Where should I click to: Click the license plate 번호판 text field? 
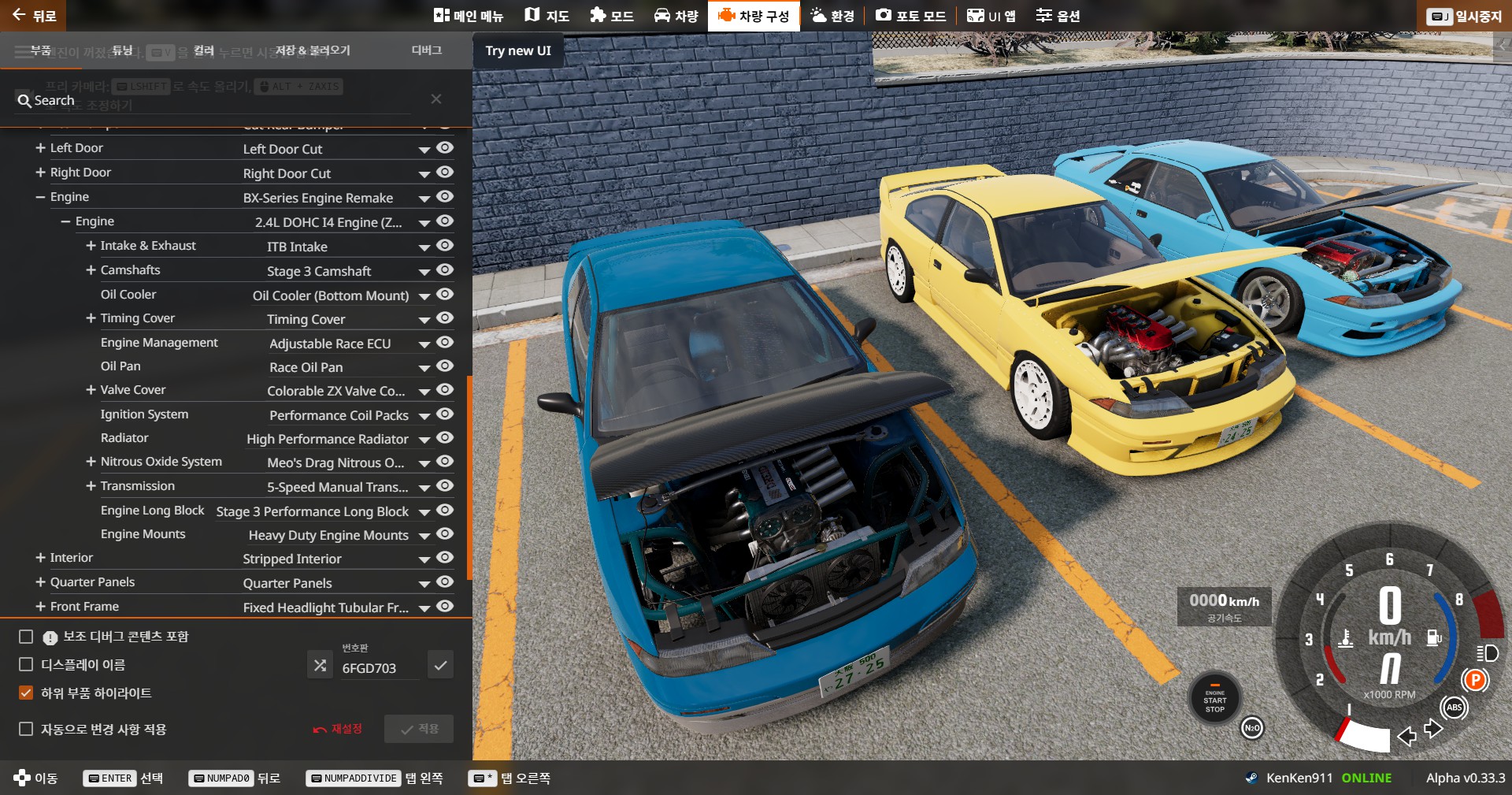click(380, 668)
